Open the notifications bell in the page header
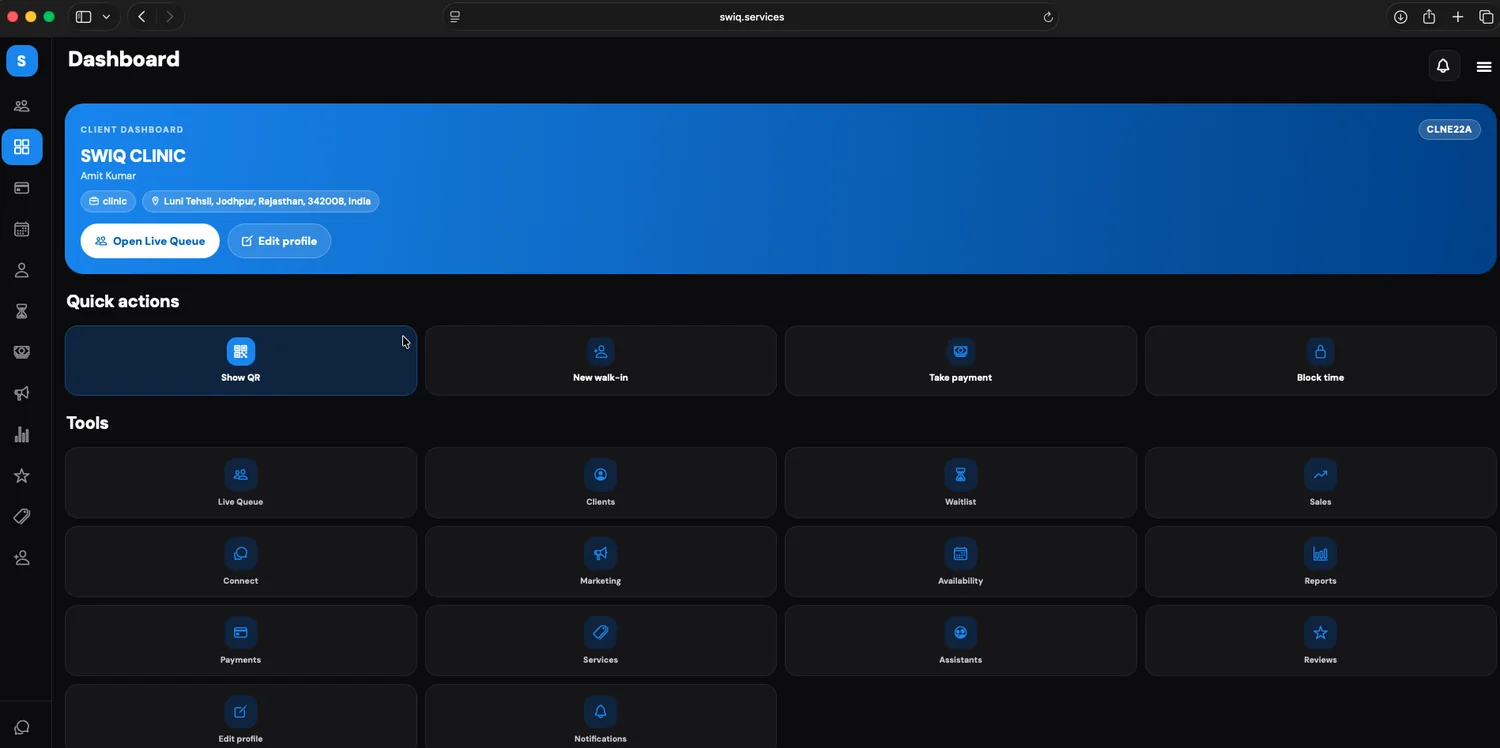1500x748 pixels. (x=1443, y=66)
